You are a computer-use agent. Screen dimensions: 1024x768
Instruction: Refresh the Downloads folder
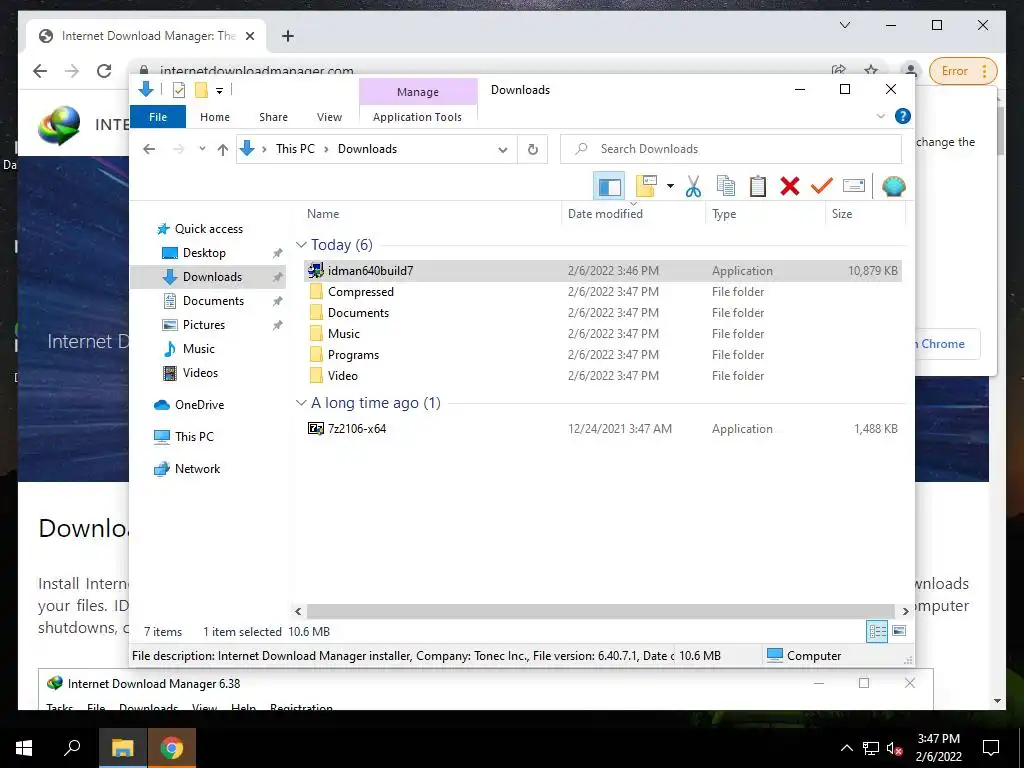(x=533, y=150)
